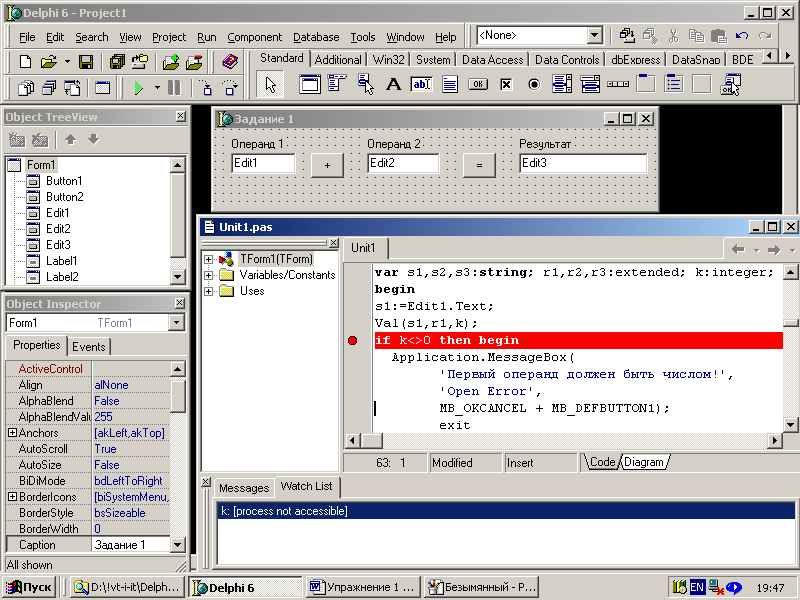
Task: Expand the Variables/Constants folder node
Action: click(x=208, y=276)
